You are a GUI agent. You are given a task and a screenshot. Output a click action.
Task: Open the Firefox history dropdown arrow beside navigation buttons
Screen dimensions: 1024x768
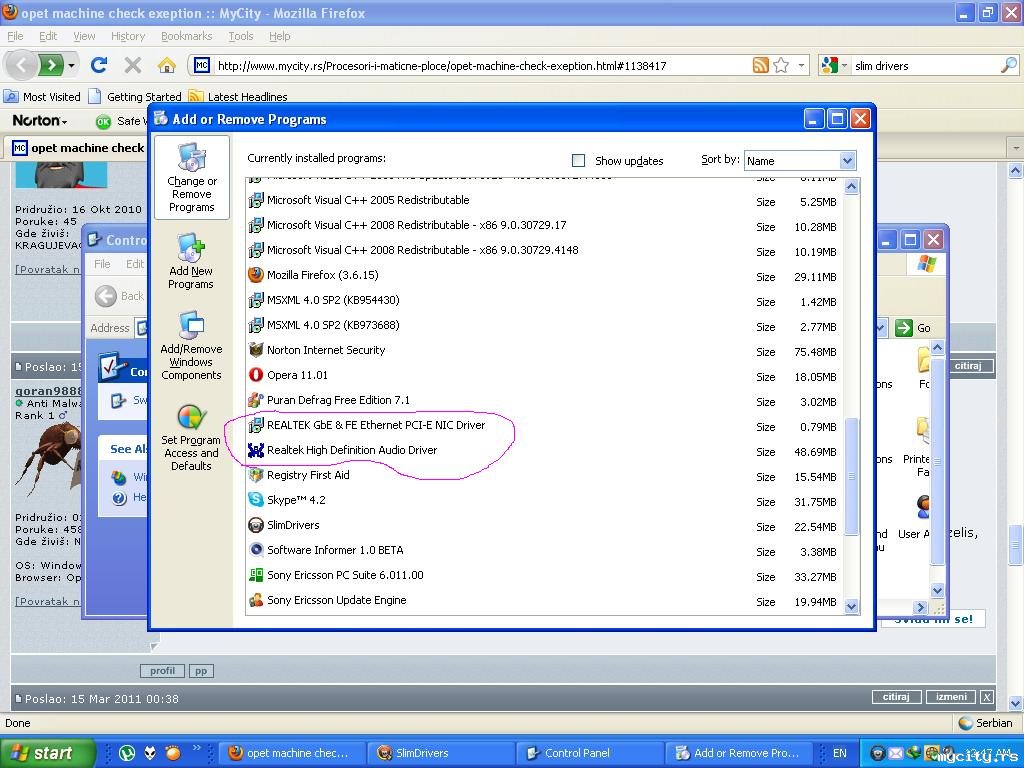pyautogui.click(x=71, y=65)
